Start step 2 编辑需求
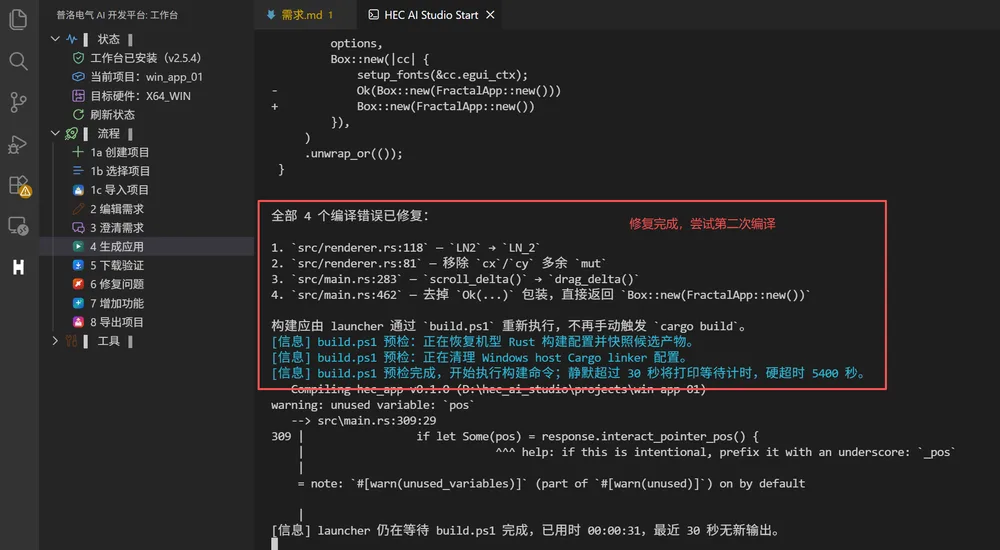The image size is (1000, 550). click(147, 209)
